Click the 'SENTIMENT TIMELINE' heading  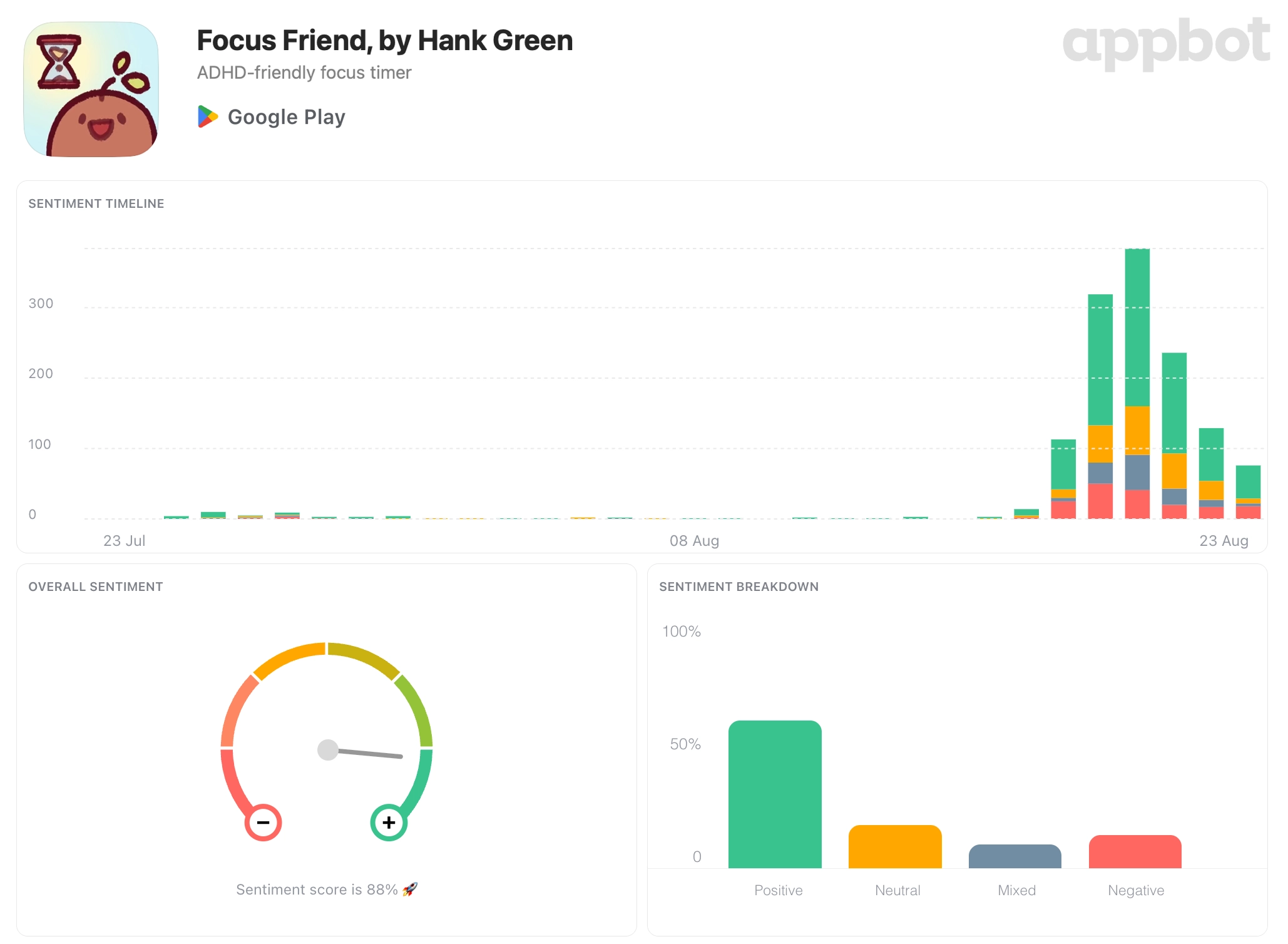click(x=96, y=203)
